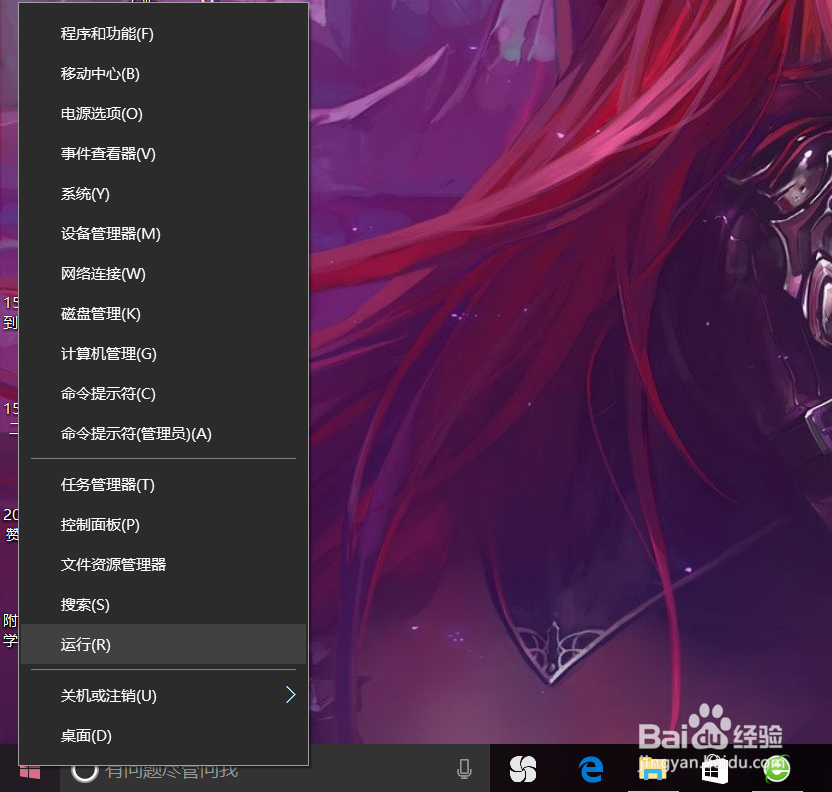Image resolution: width=832 pixels, height=792 pixels.
Task: Select the highlighted 运行(R) entry
Action: tap(86, 644)
